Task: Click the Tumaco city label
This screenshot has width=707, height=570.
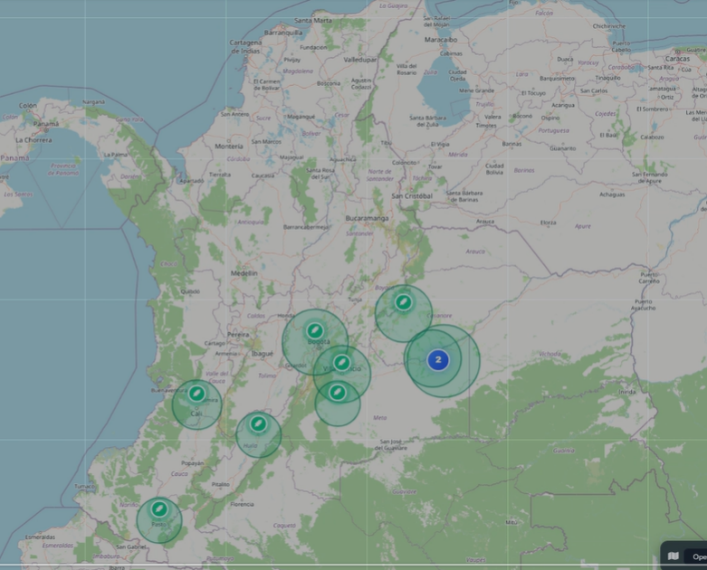Action: tap(85, 487)
